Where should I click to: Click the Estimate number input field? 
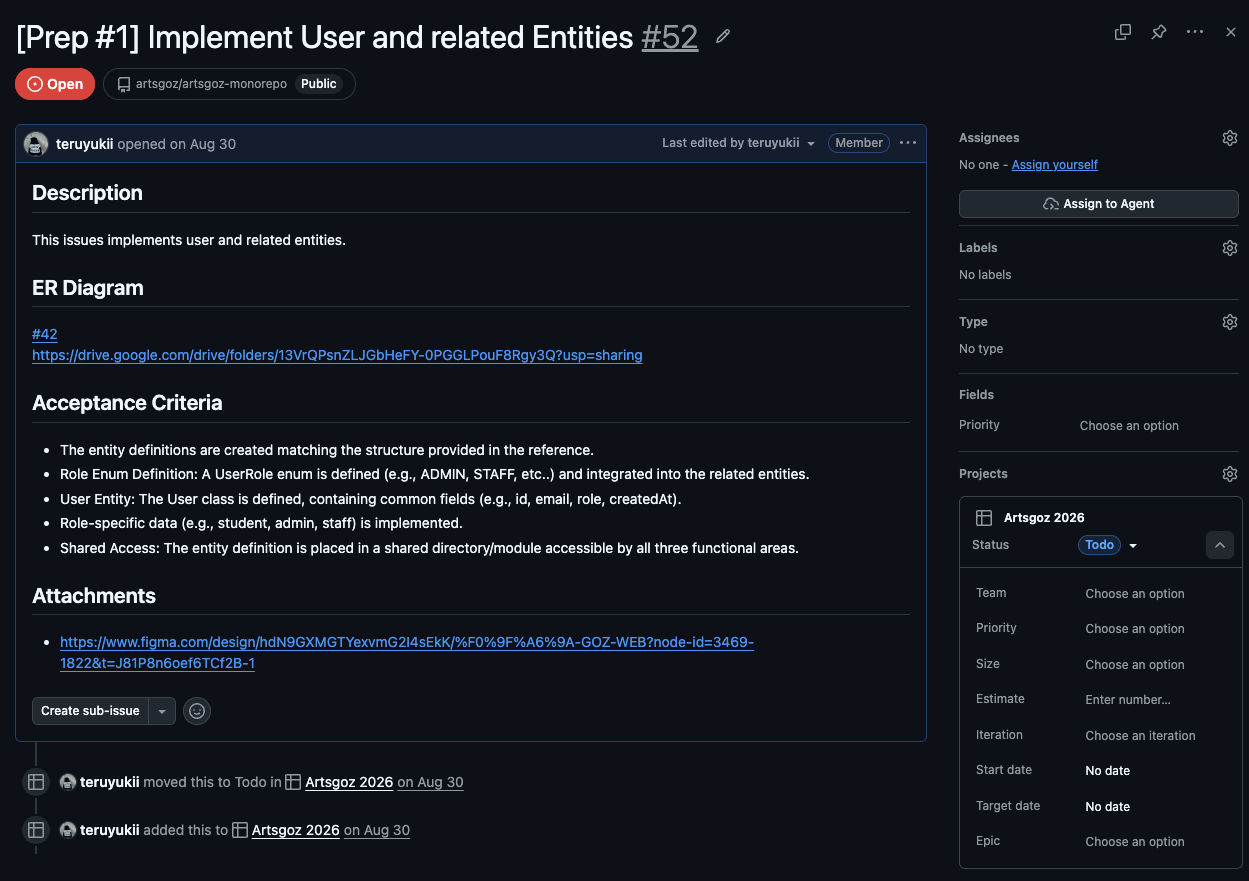pos(1128,699)
